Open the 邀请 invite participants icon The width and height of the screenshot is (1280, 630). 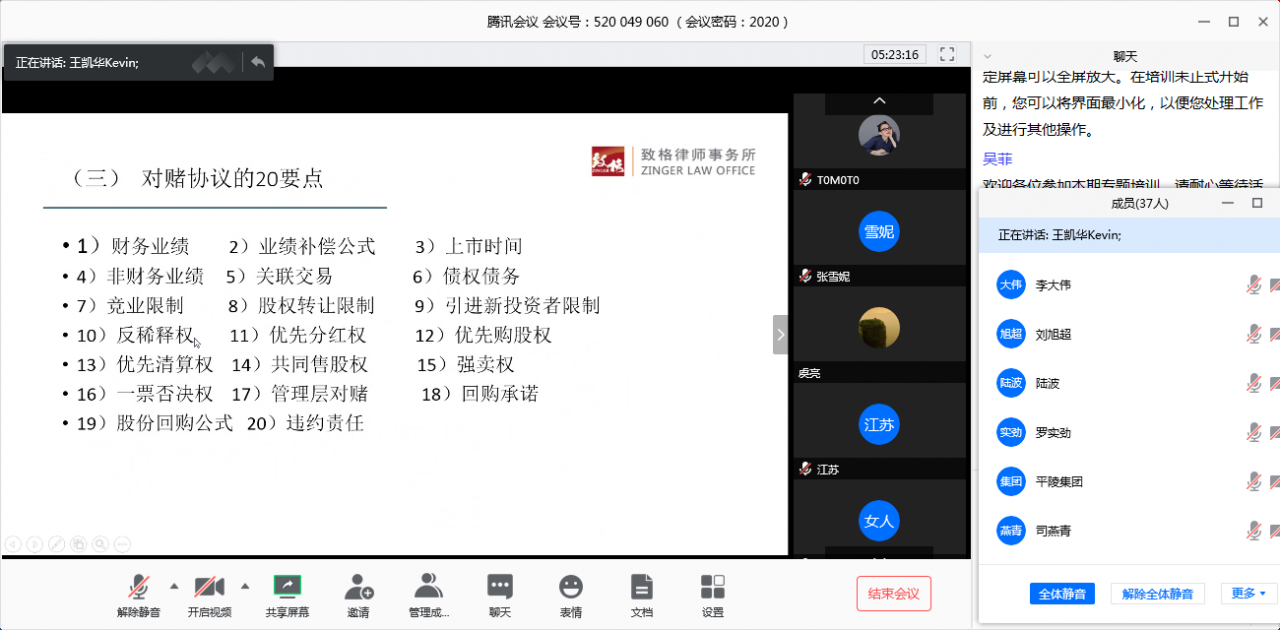358,587
